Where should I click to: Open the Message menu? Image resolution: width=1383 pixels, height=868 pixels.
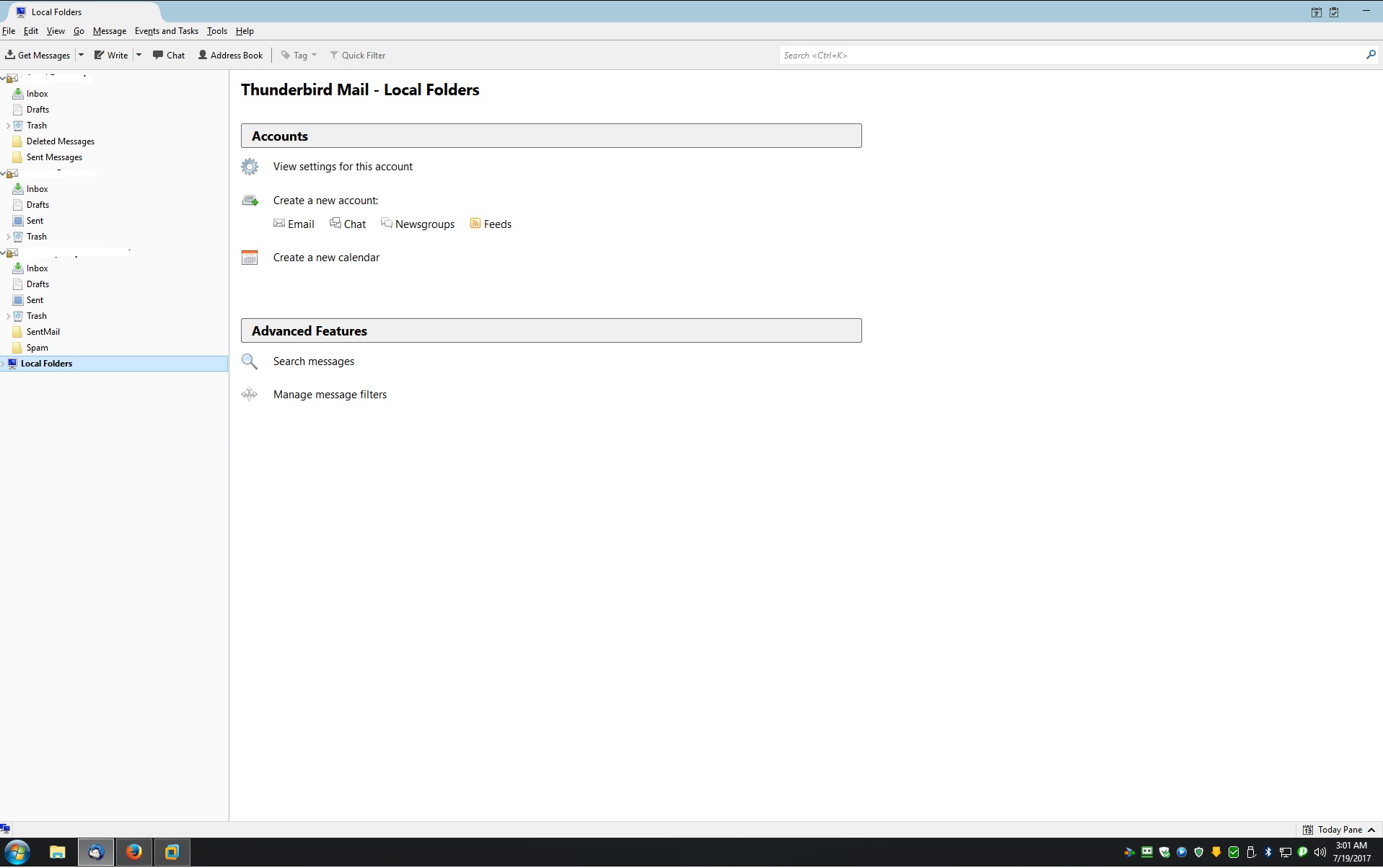[x=110, y=31]
